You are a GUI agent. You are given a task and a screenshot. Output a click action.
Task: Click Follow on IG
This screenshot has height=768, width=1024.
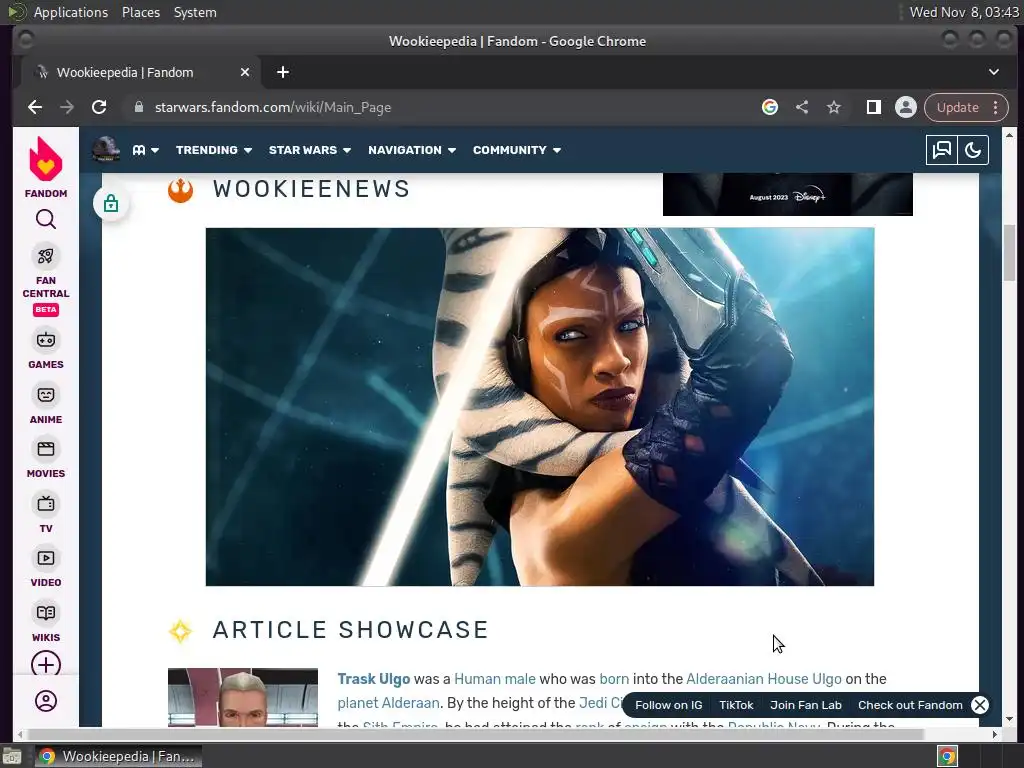pyautogui.click(x=668, y=705)
